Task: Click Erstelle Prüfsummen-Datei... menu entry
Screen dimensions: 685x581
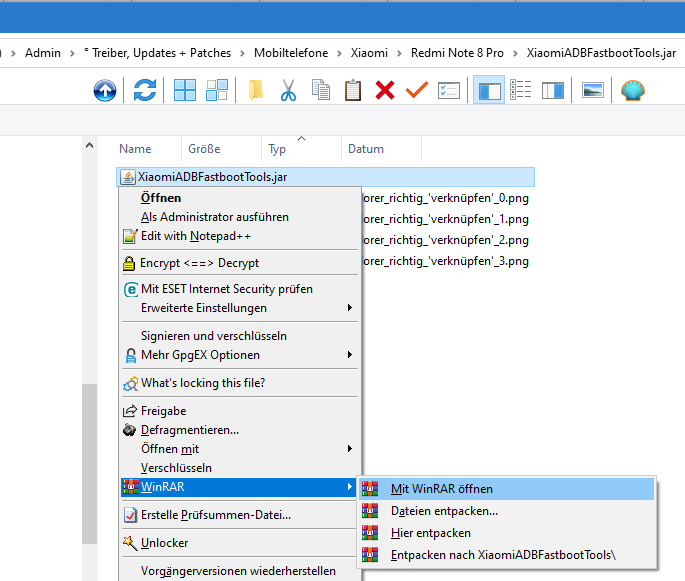Action: (239, 515)
